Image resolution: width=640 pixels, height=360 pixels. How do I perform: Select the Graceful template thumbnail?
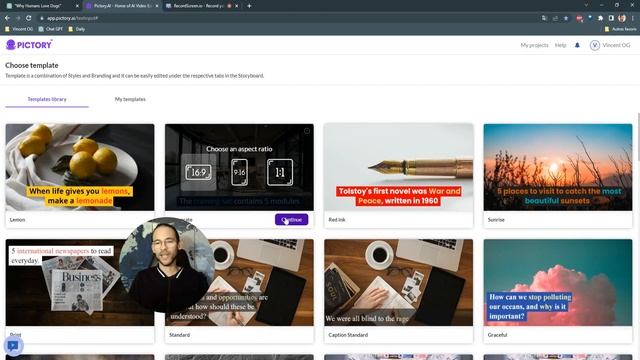click(x=558, y=282)
